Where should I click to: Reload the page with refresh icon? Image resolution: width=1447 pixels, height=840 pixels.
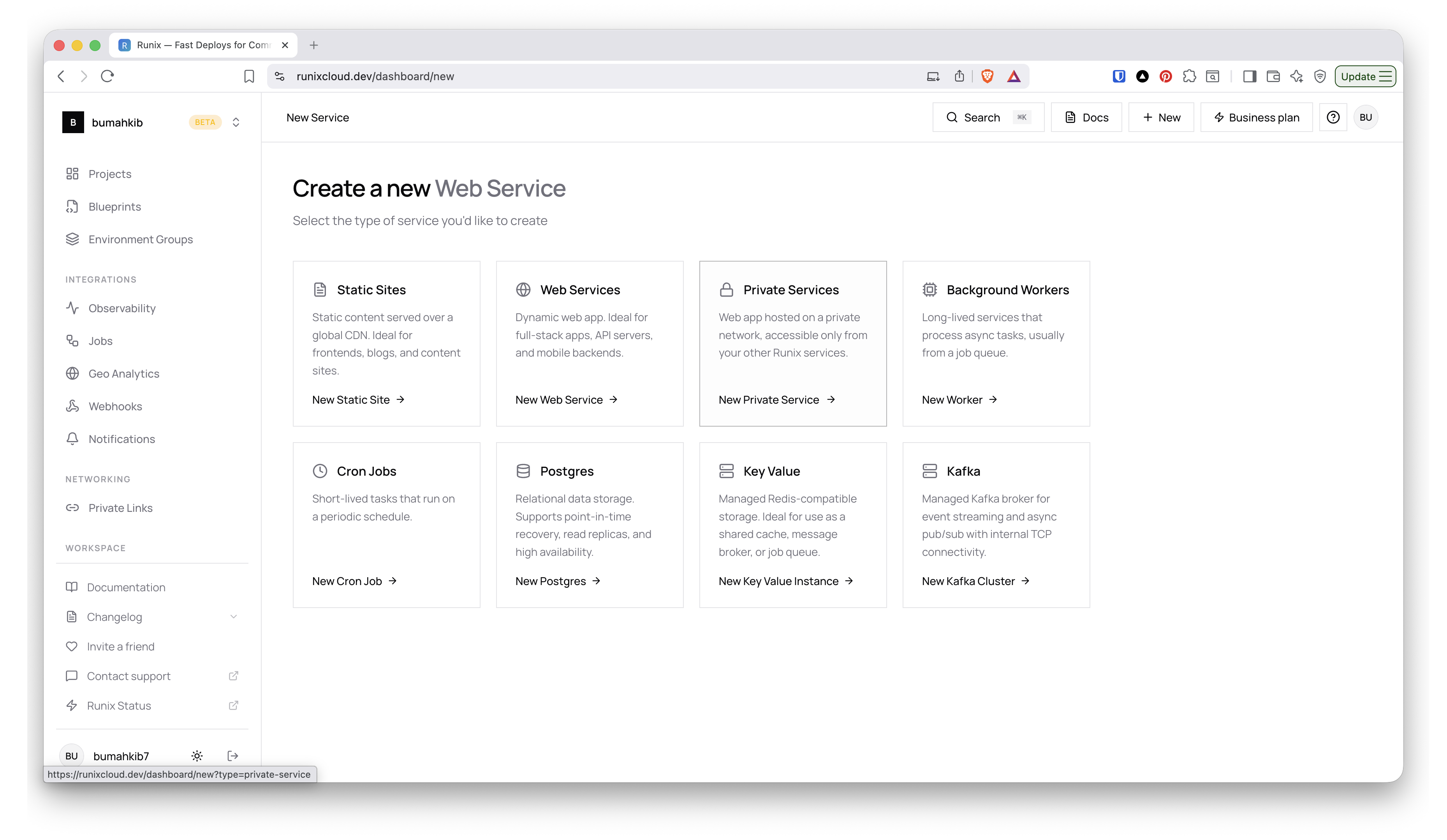coord(107,76)
